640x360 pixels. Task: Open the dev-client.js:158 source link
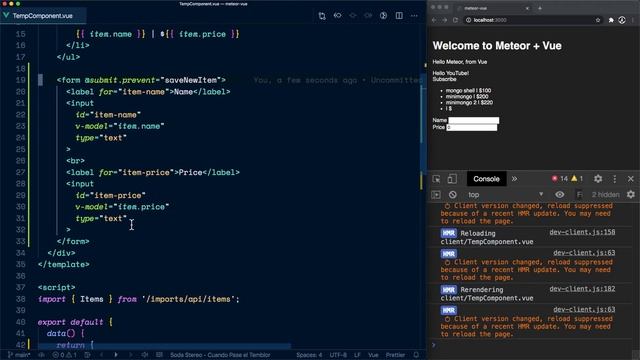tap(582, 232)
